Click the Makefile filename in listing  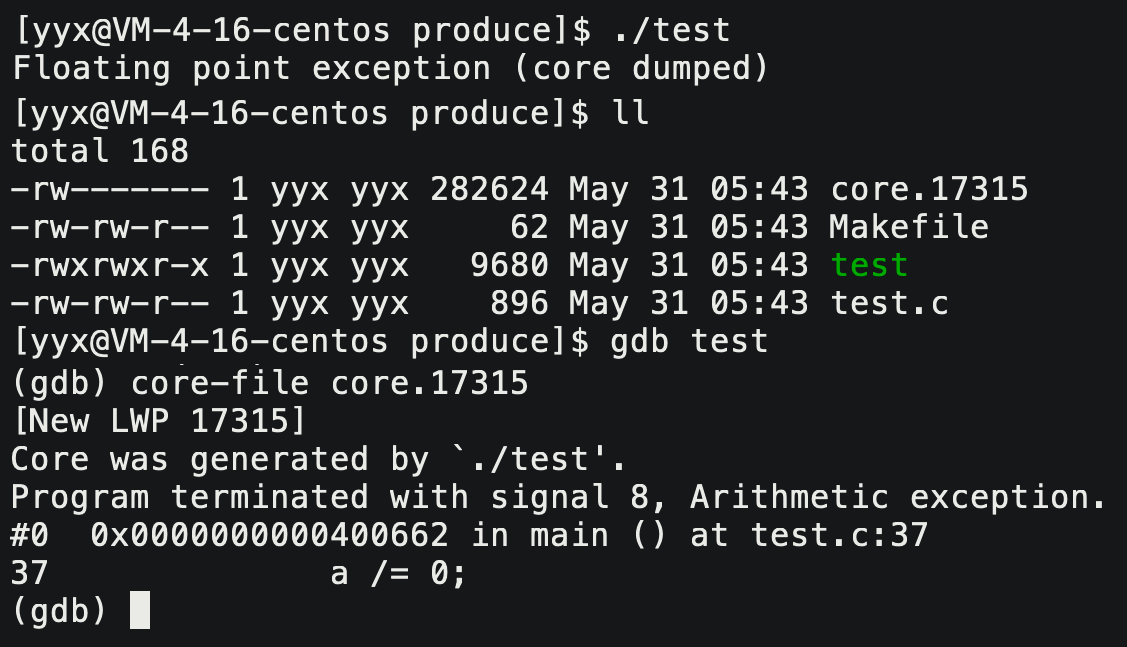pyautogui.click(x=909, y=227)
